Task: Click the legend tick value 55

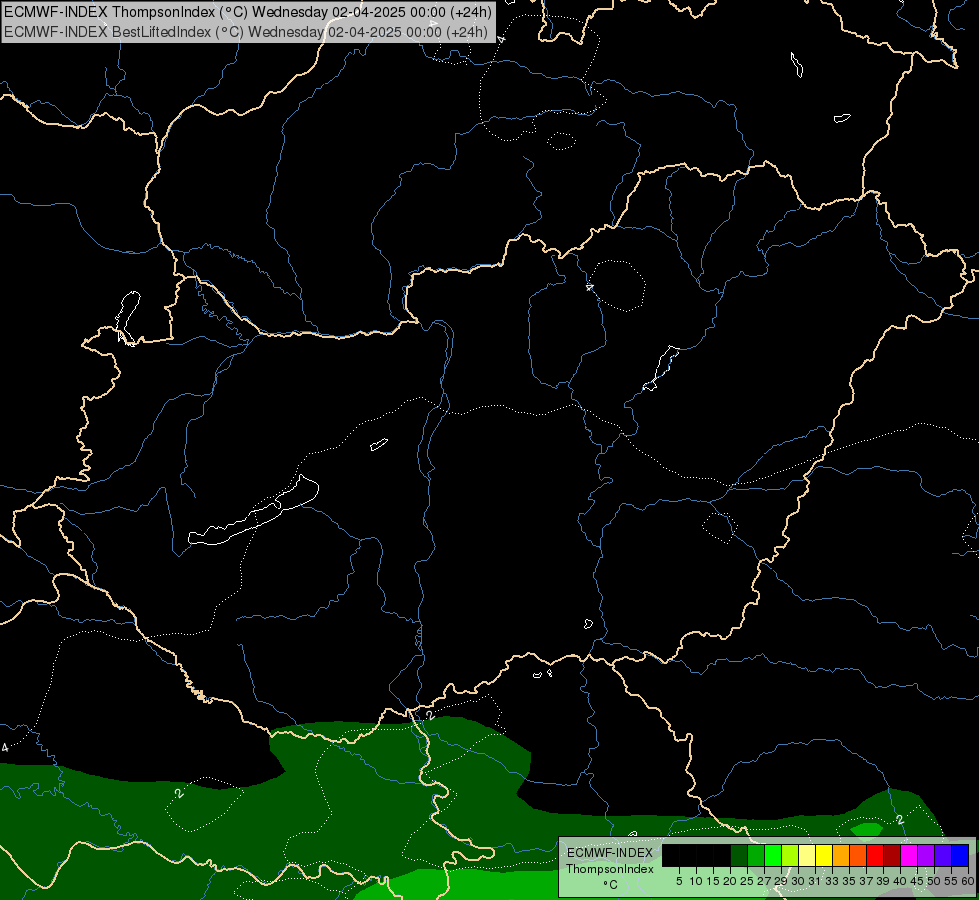Action: [951, 881]
